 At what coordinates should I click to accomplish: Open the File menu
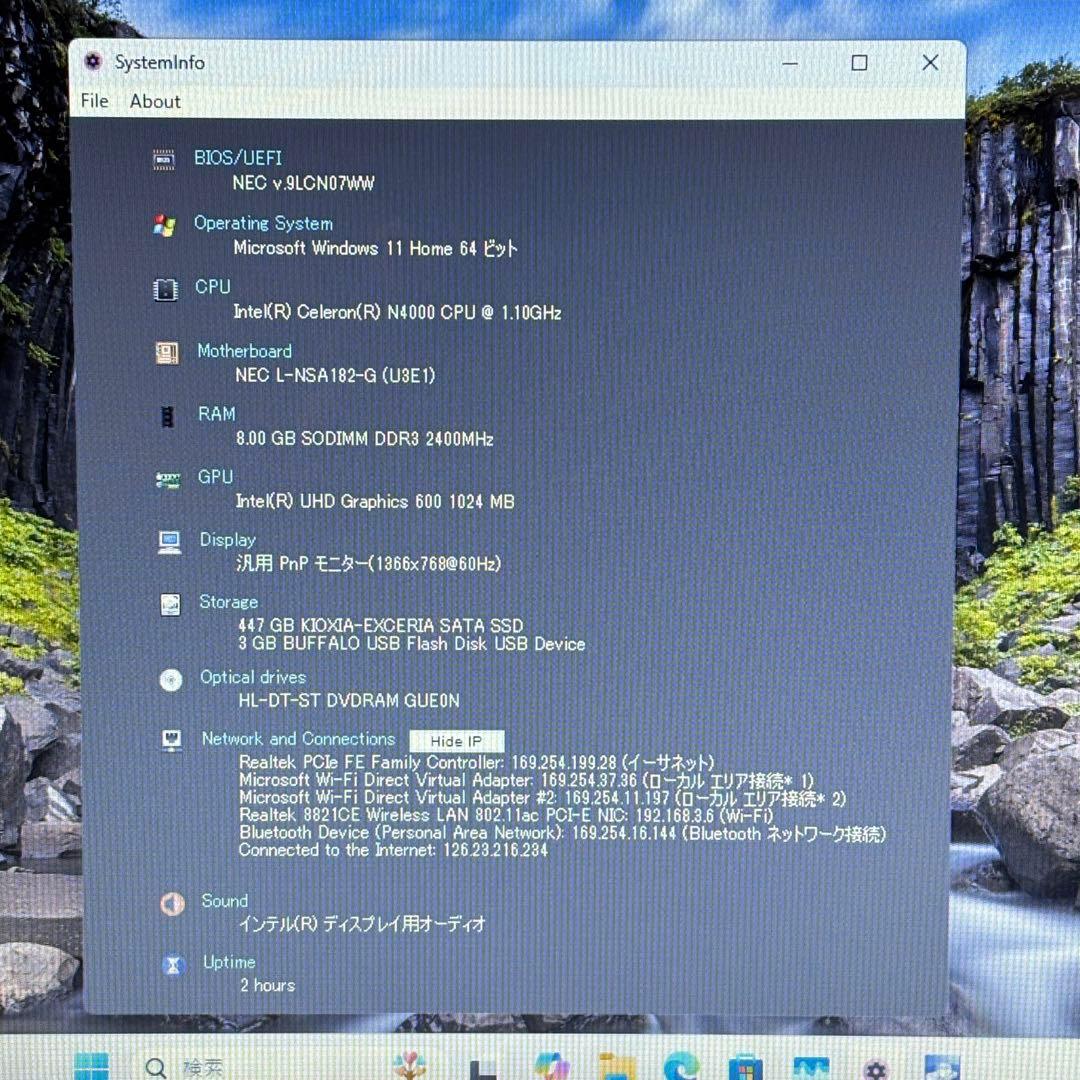pyautogui.click(x=93, y=101)
